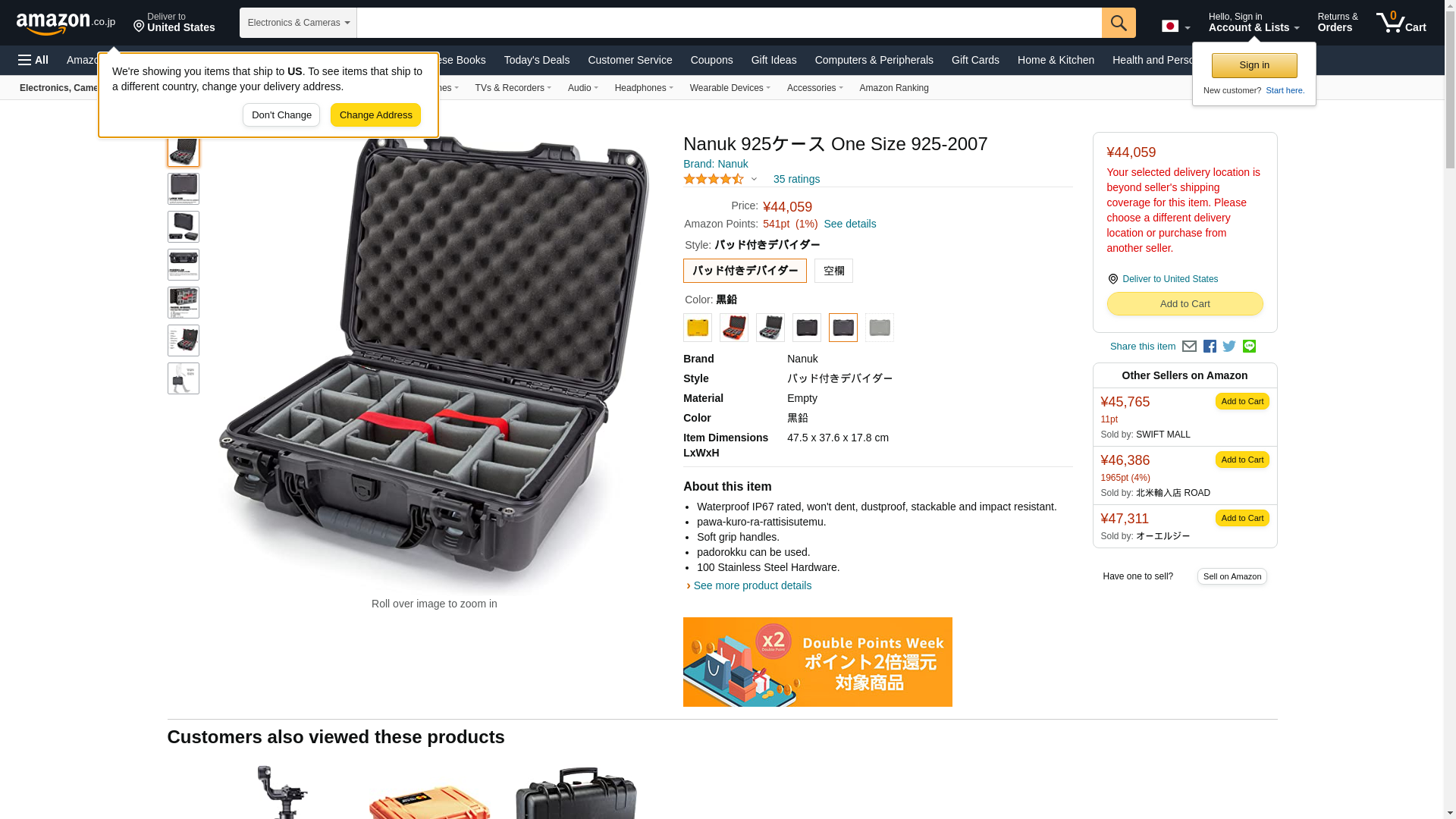Image resolution: width=1456 pixels, height=819 pixels.
Task: Share this item on LINE
Action: pos(1249,347)
